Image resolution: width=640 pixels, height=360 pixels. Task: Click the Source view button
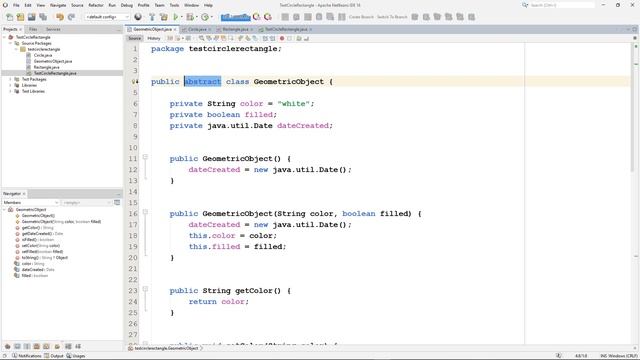pos(134,38)
